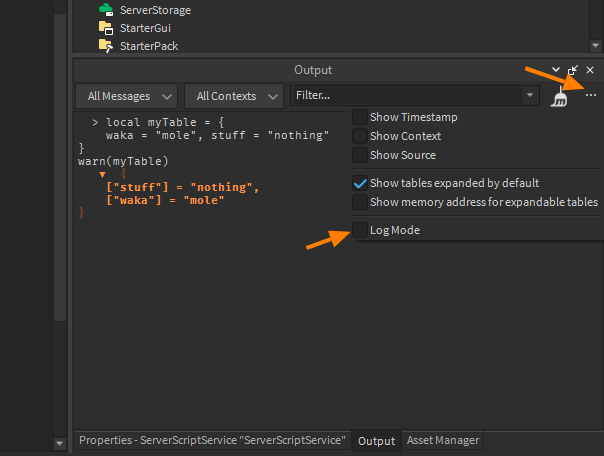The width and height of the screenshot is (604, 456).
Task: Open the three-dots output options menu
Action: click(x=590, y=95)
